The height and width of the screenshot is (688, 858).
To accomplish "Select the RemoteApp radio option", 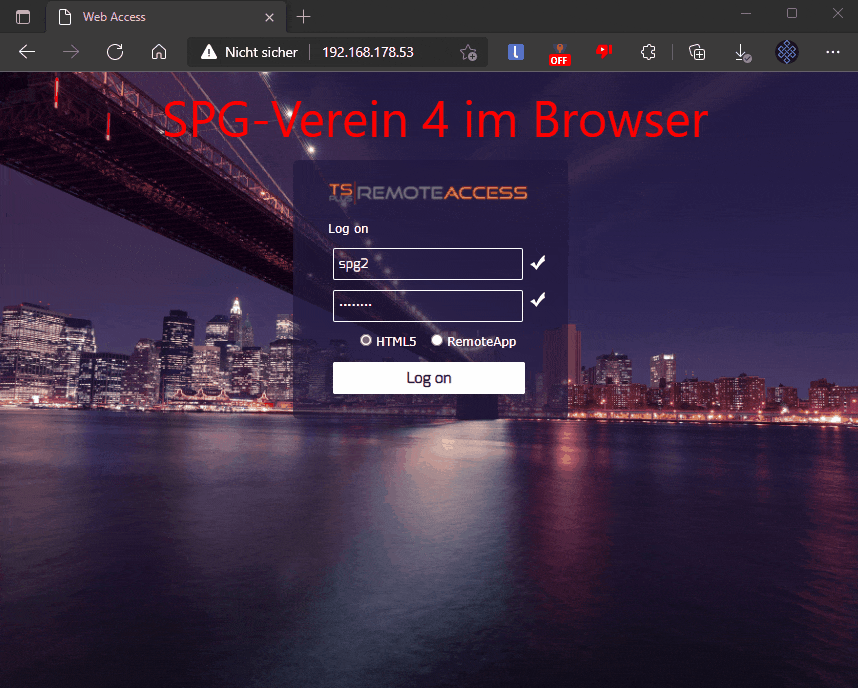I will [437, 341].
